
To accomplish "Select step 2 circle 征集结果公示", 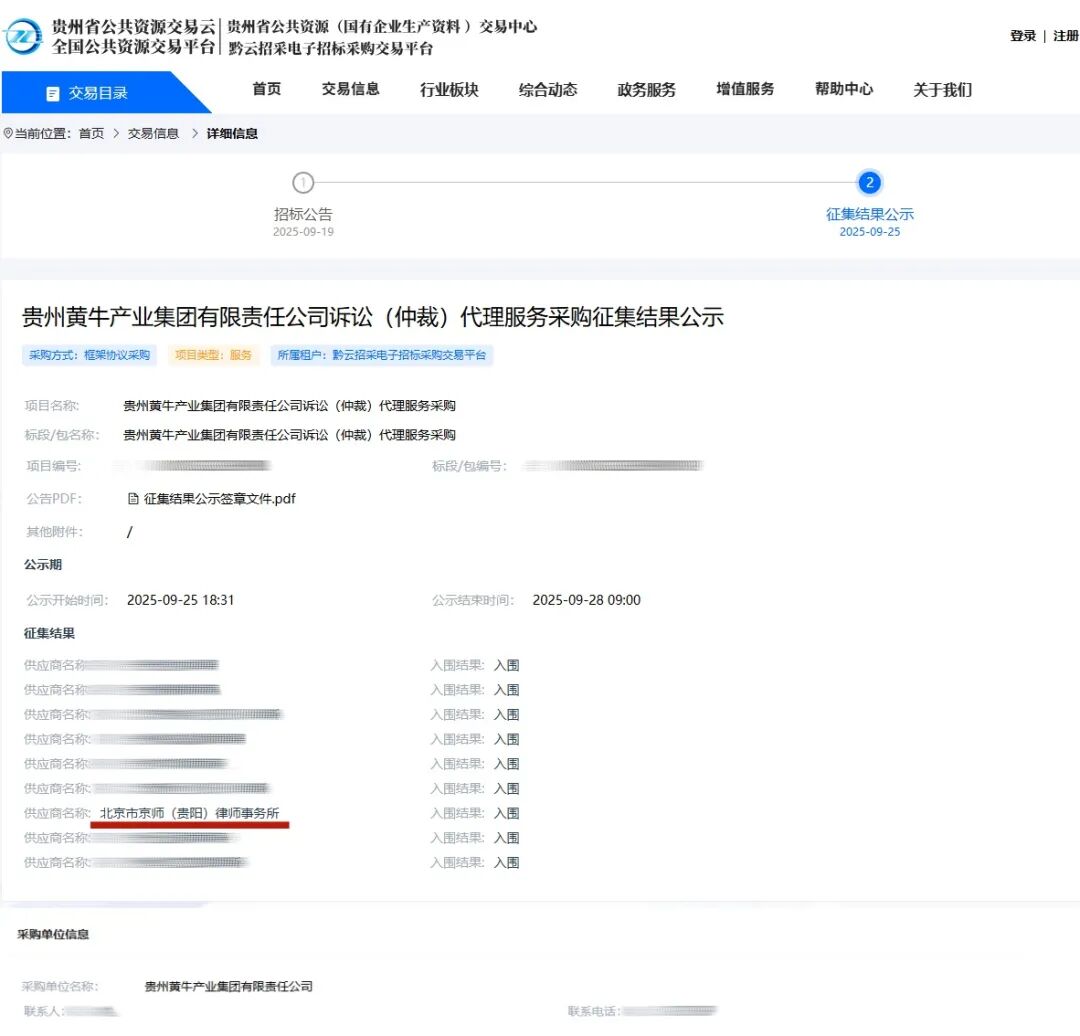I will click(x=870, y=182).
